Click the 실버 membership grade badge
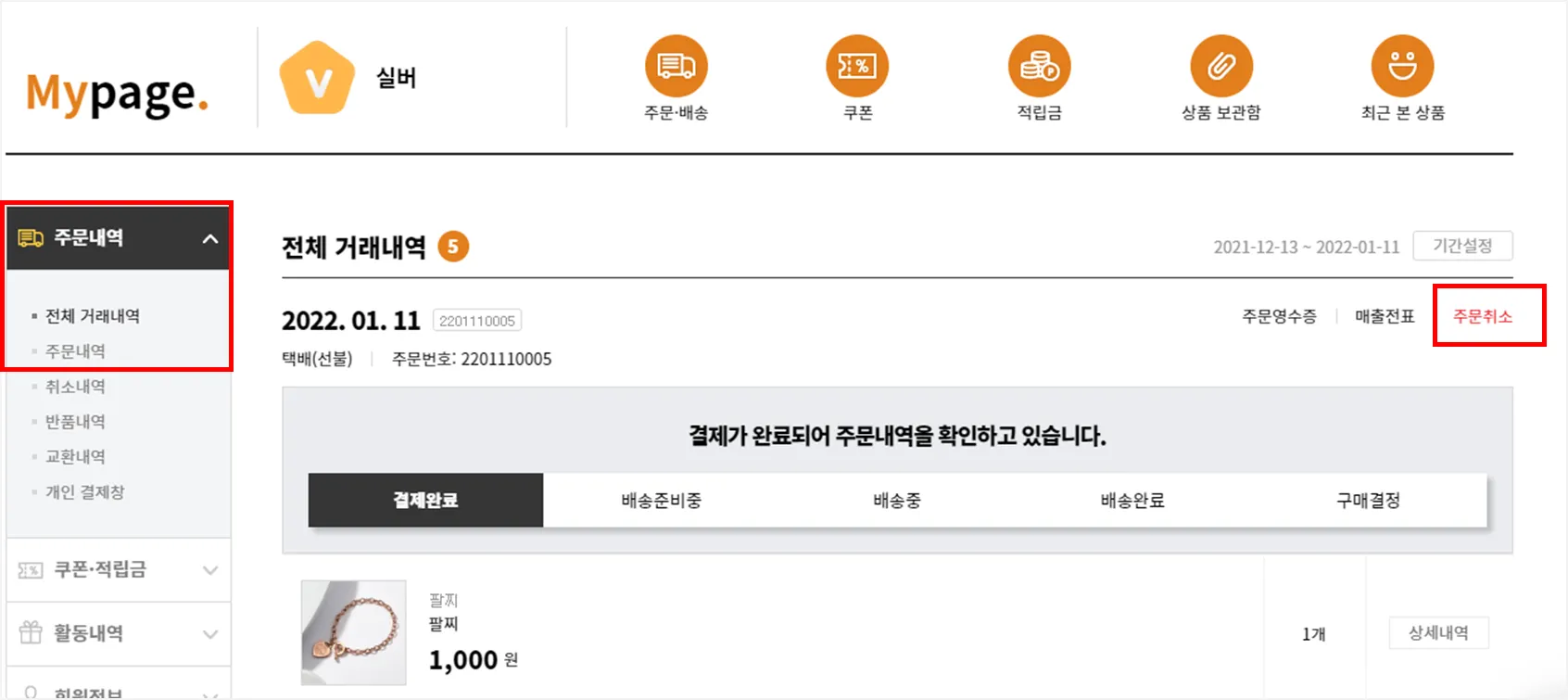The width and height of the screenshot is (1568, 700). pos(318,79)
